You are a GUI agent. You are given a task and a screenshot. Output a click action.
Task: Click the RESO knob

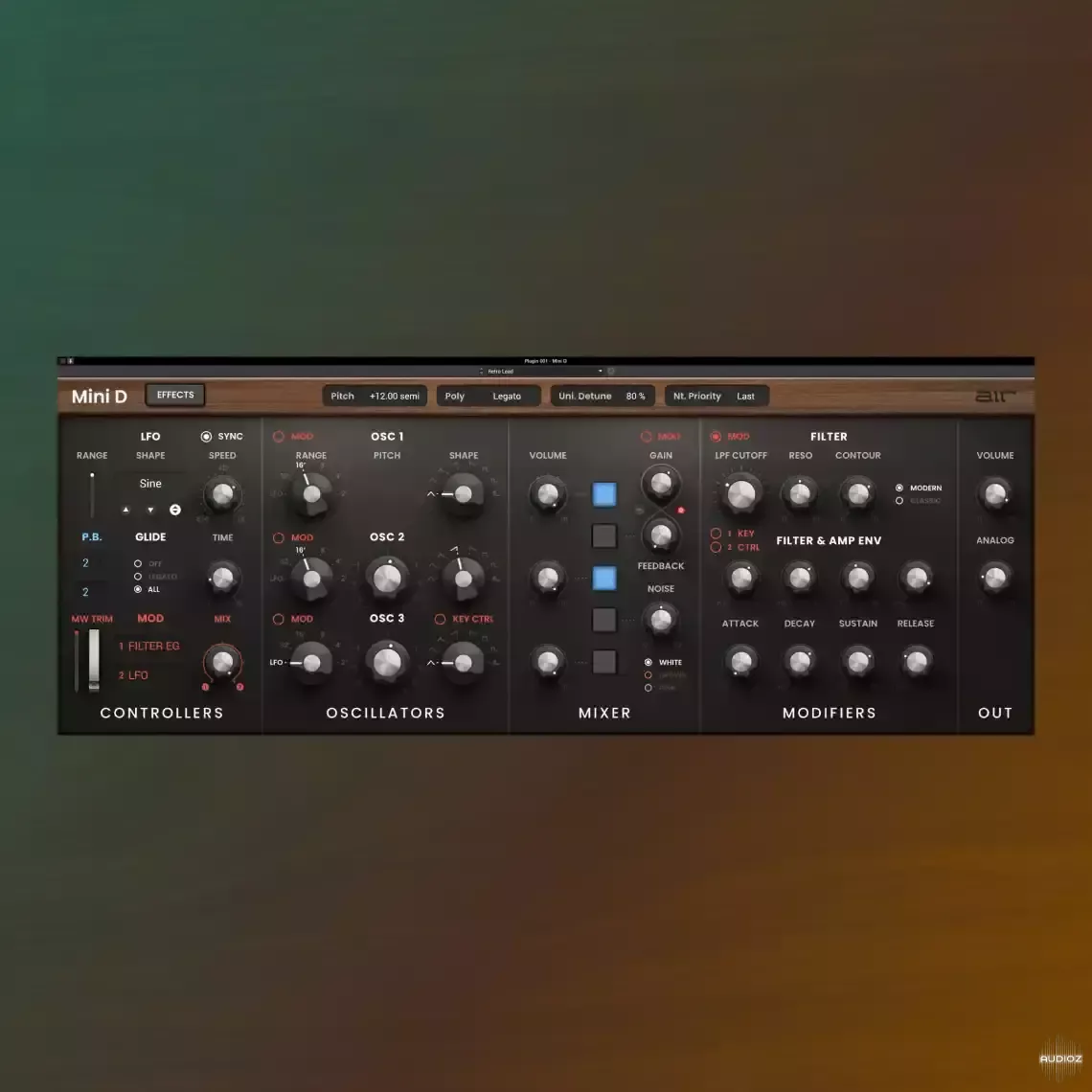coord(800,493)
